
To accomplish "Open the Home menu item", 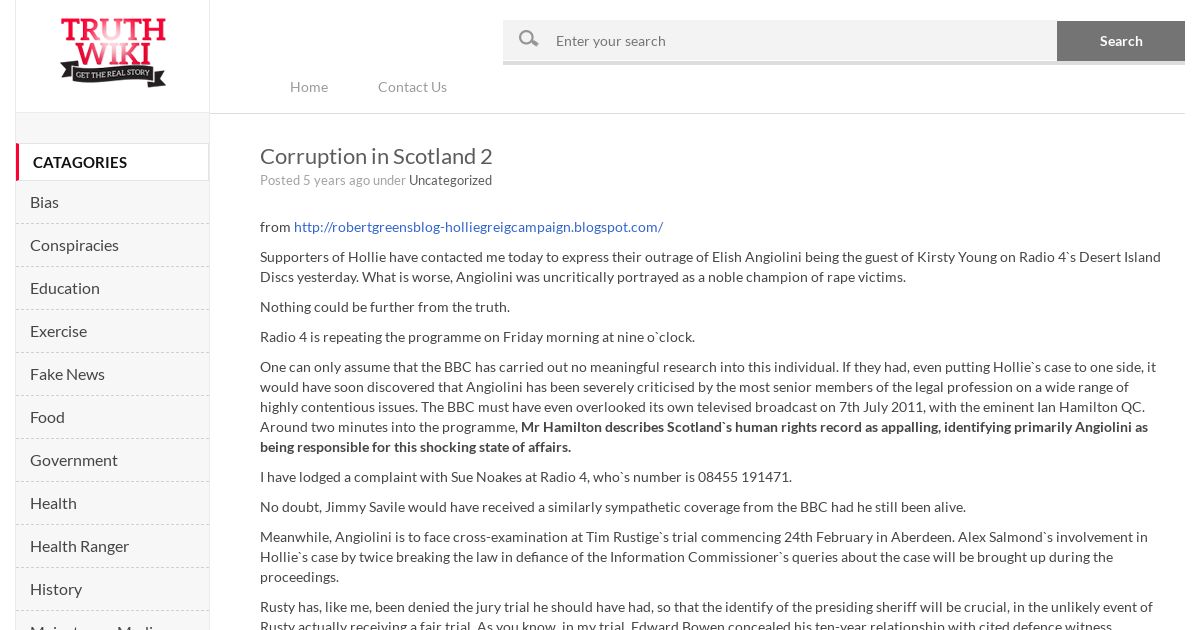I will tap(309, 87).
